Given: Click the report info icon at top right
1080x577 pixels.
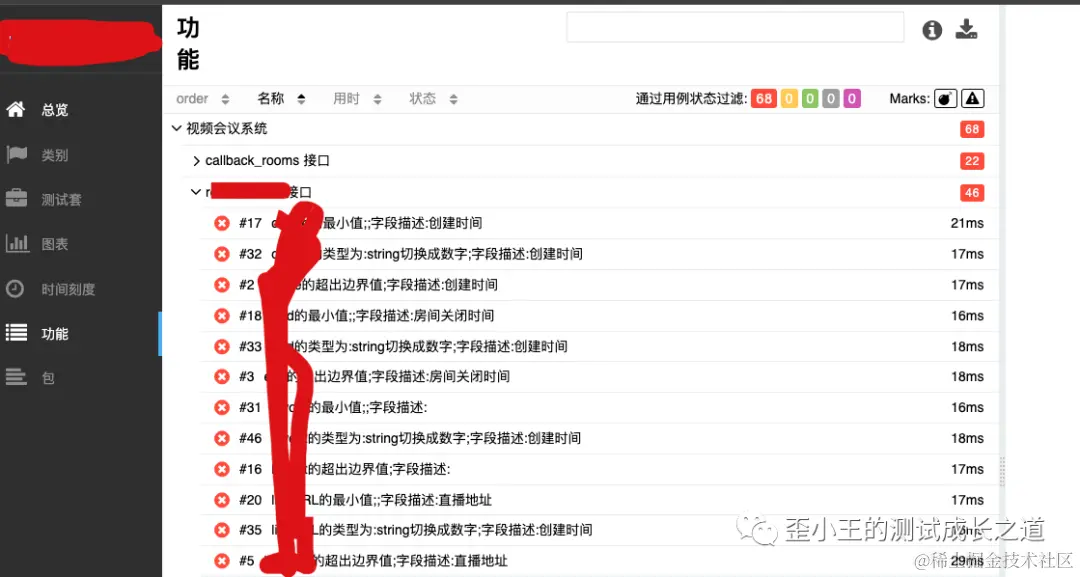Looking at the screenshot, I should click(931, 30).
